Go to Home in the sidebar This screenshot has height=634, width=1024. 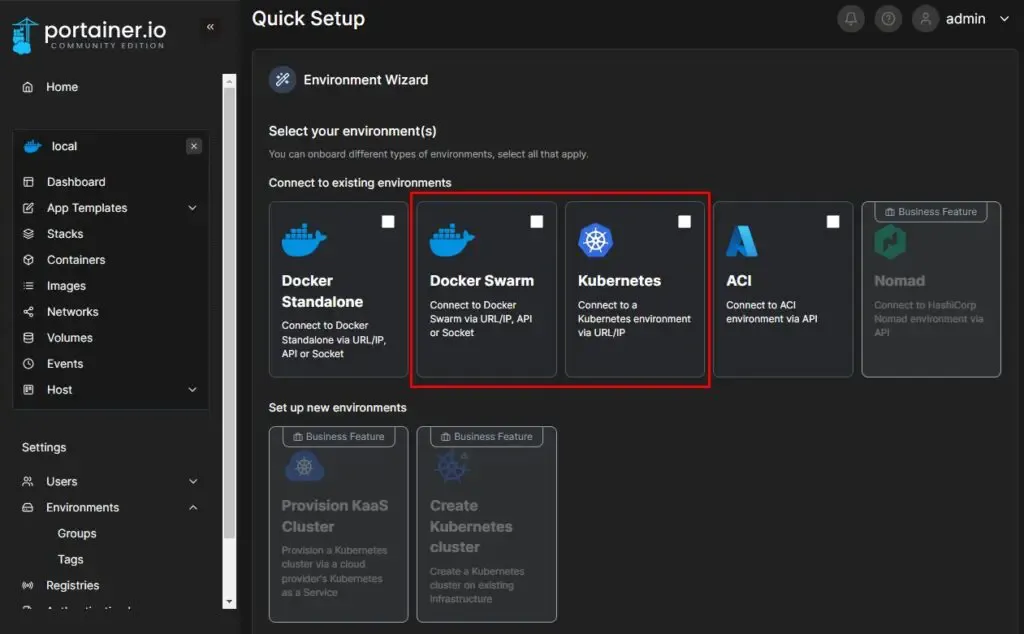coord(61,87)
